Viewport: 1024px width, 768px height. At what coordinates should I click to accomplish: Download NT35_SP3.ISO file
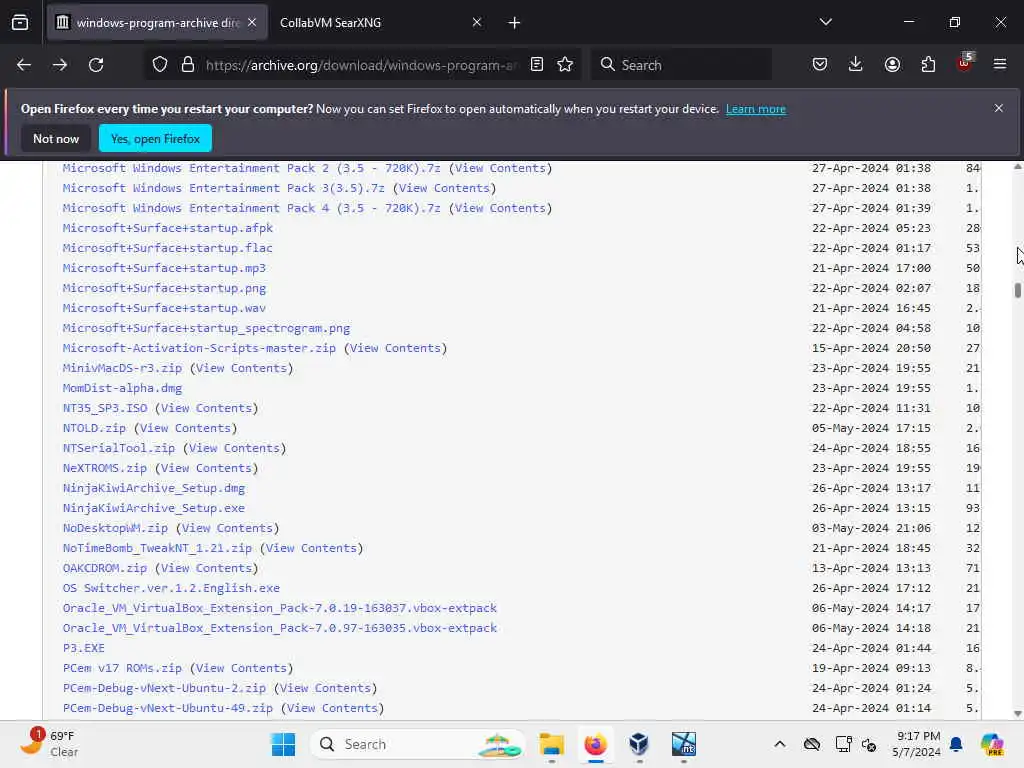pos(105,408)
